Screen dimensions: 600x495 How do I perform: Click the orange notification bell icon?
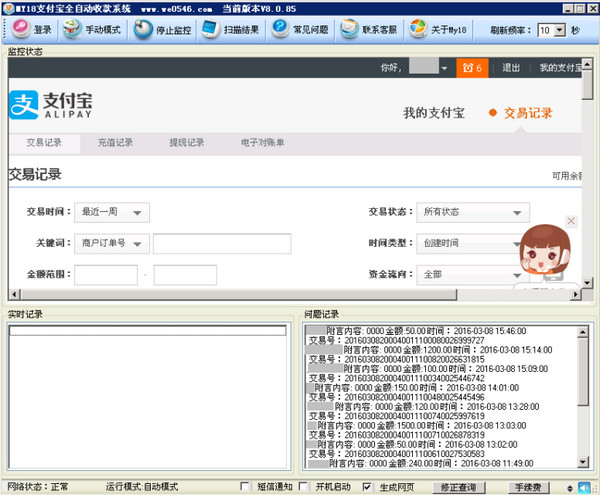470,68
